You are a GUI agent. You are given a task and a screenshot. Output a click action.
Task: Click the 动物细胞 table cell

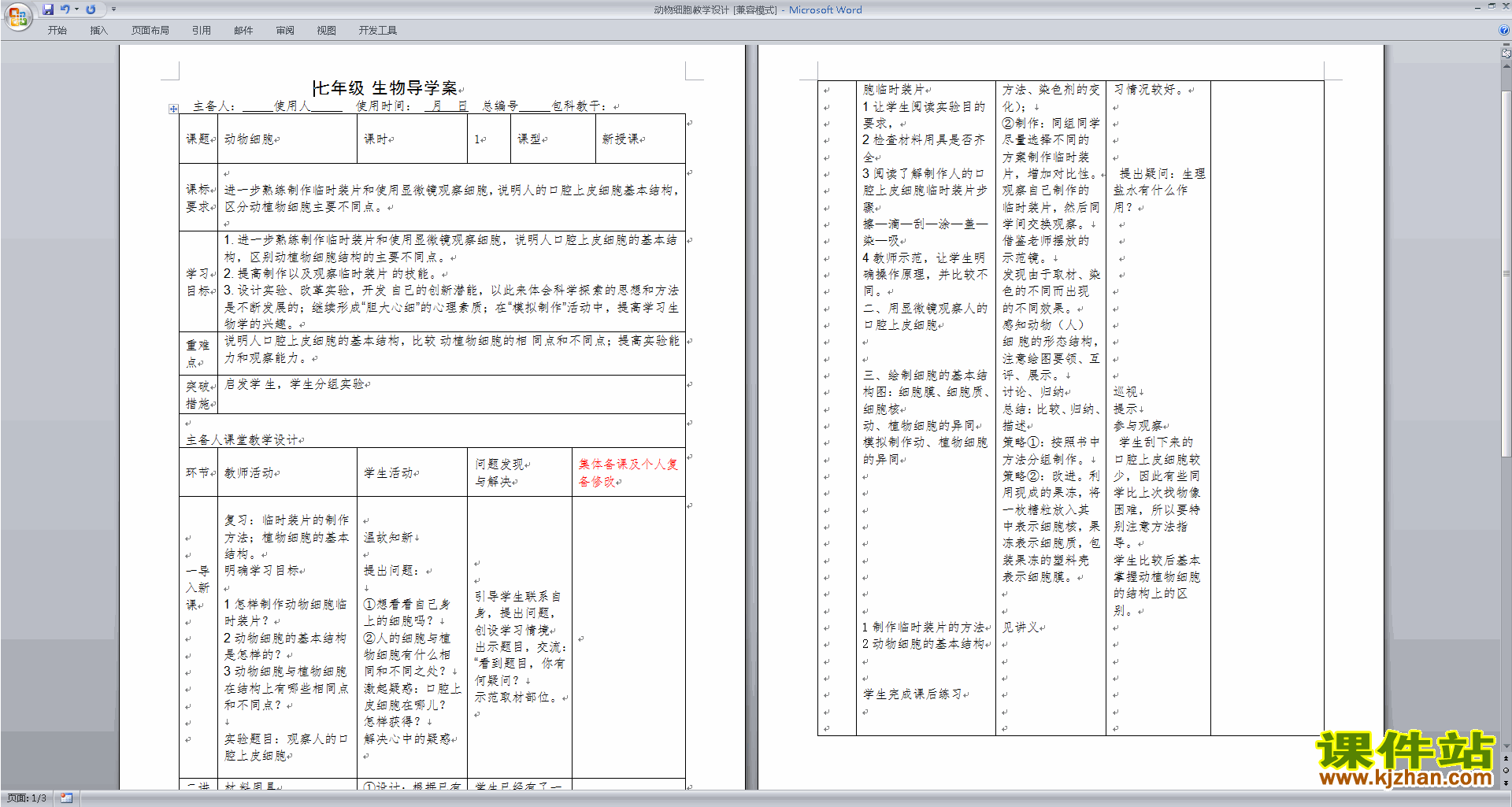(287, 139)
